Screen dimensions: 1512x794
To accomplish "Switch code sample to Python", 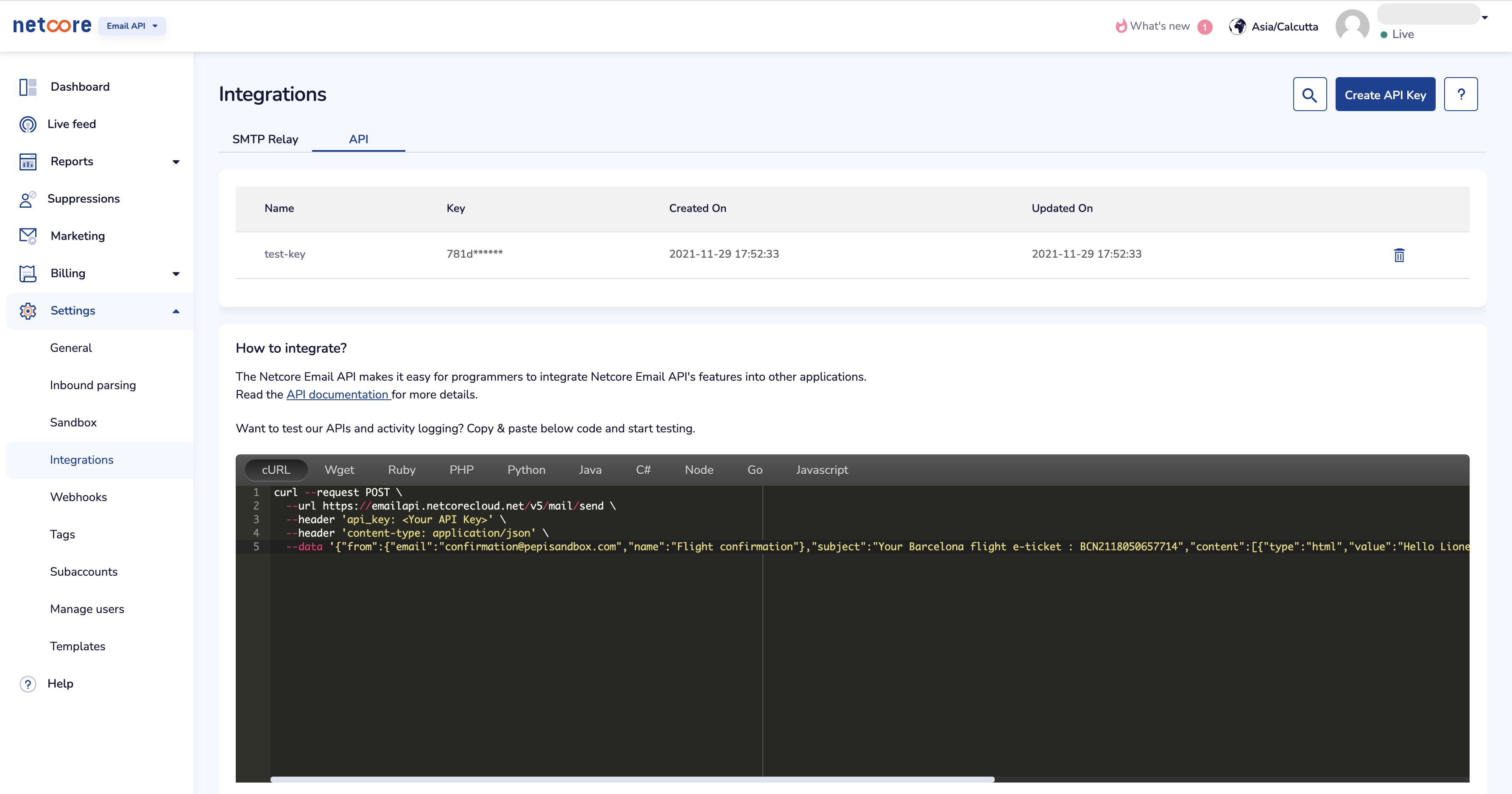I will point(526,470).
